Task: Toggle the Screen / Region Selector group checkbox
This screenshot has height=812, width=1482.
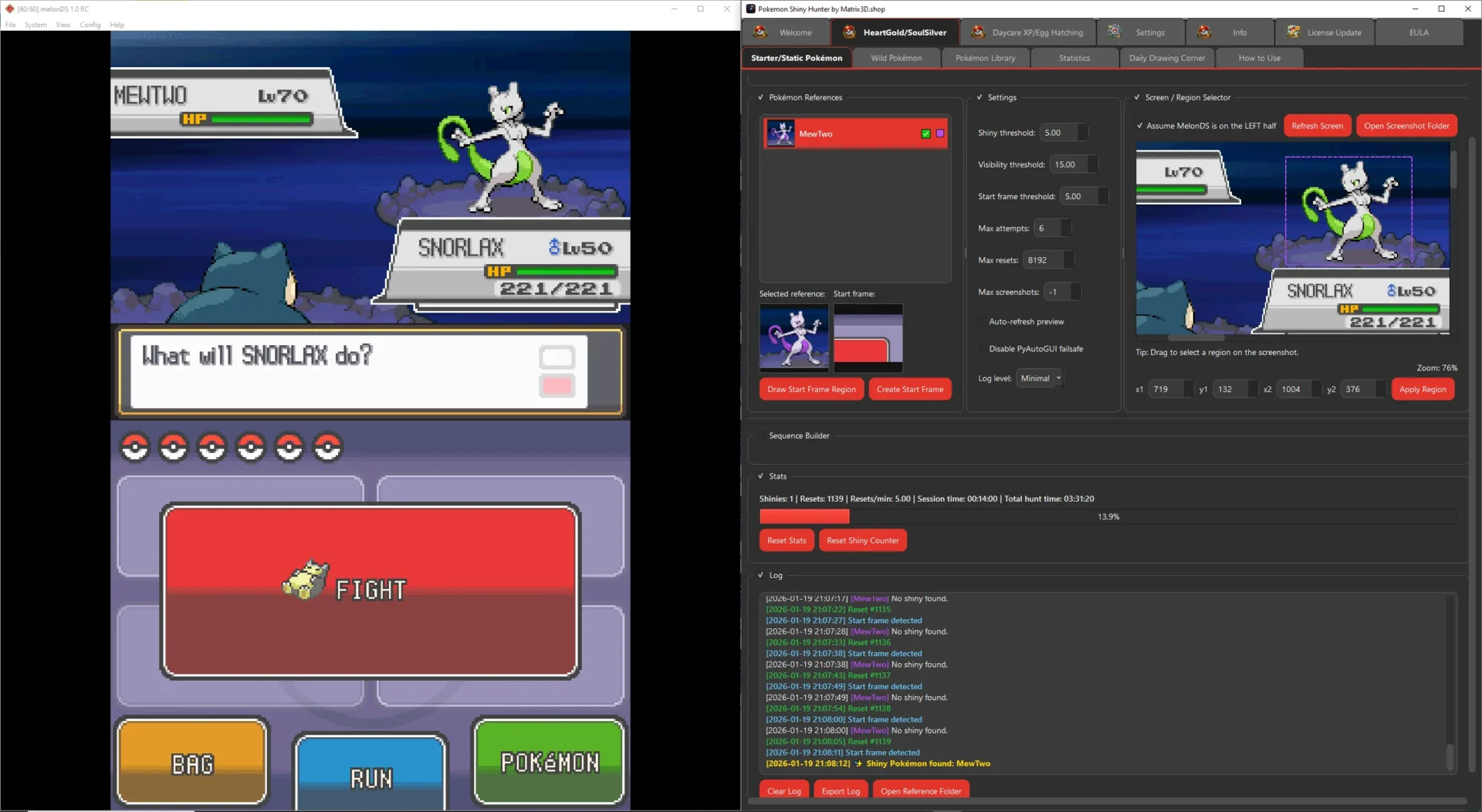Action: tap(1137, 97)
